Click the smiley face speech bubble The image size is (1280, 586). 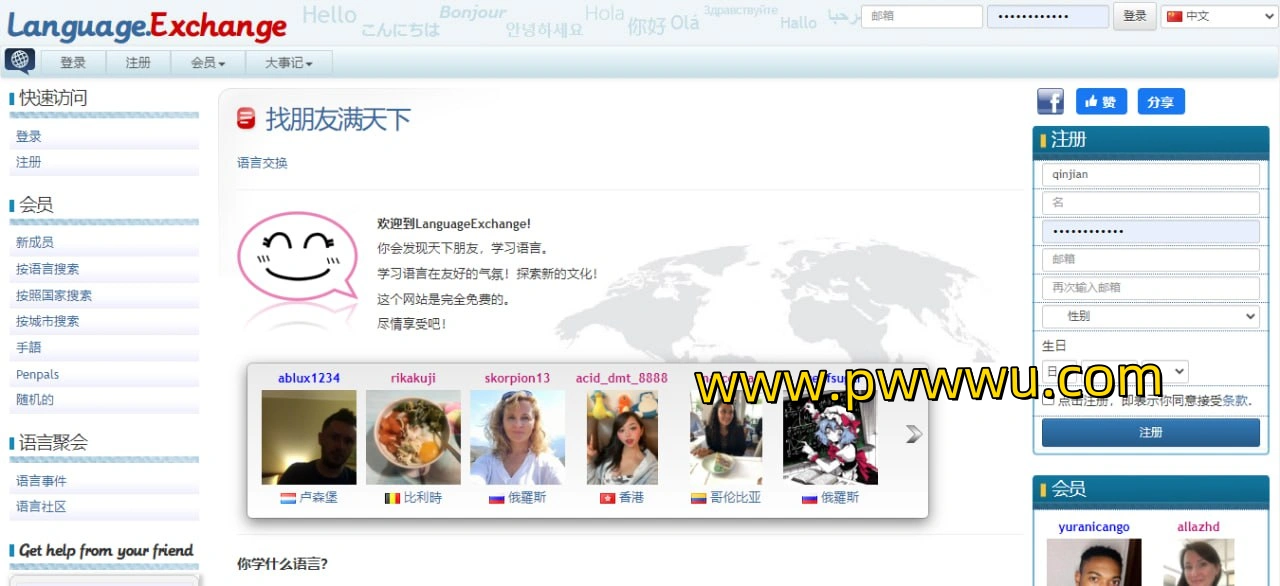pyautogui.click(x=297, y=257)
